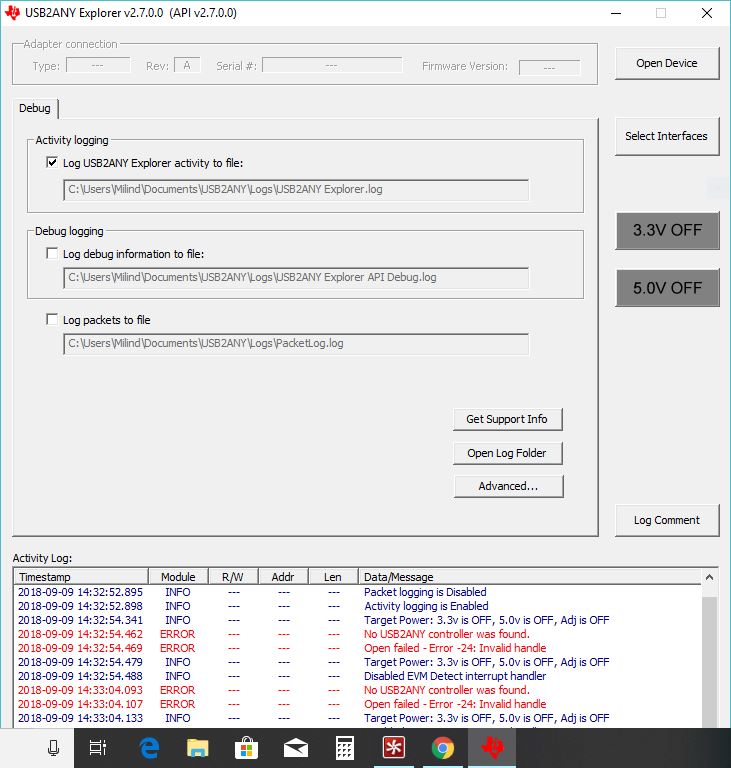Viewport: 731px width, 768px height.
Task: Click Get Support Info
Action: click(x=508, y=419)
